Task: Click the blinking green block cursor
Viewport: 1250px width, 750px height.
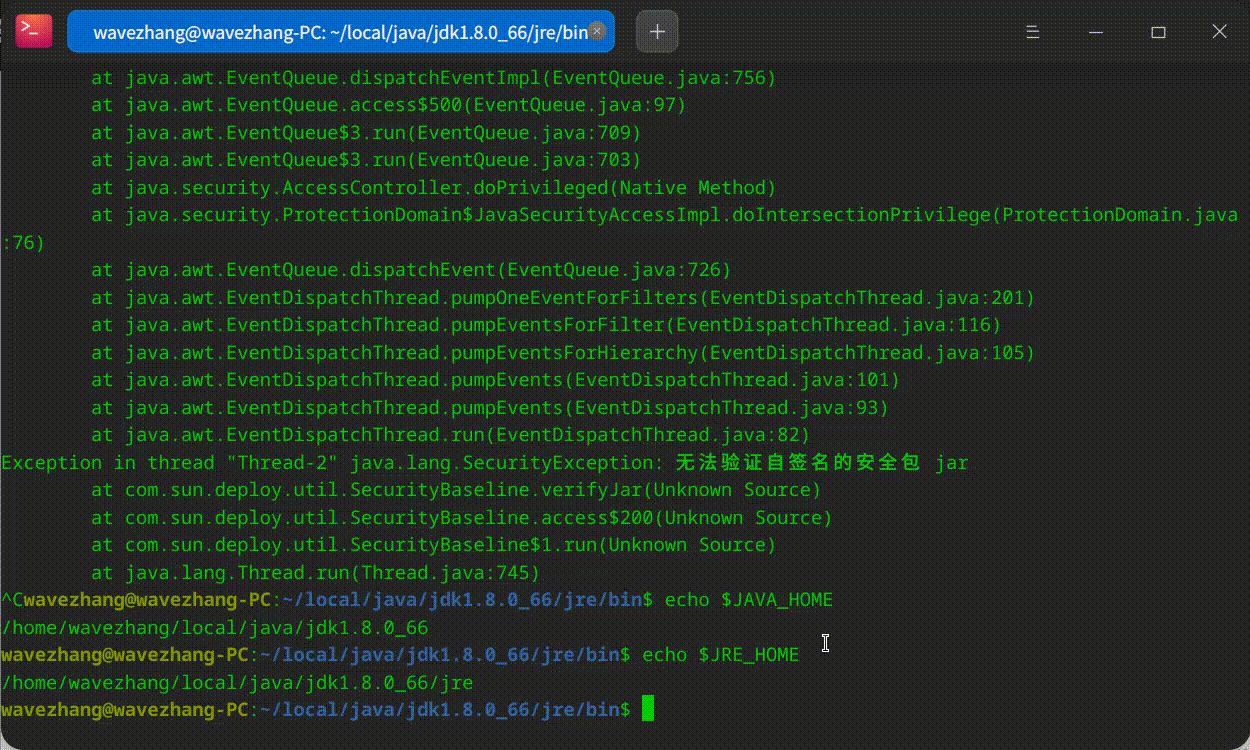Action: (646, 707)
